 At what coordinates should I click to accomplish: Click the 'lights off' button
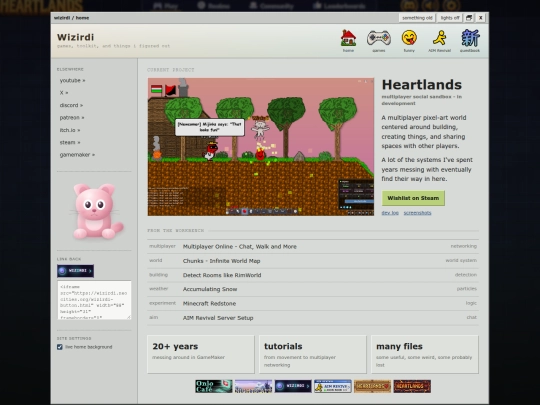pyautogui.click(x=450, y=18)
